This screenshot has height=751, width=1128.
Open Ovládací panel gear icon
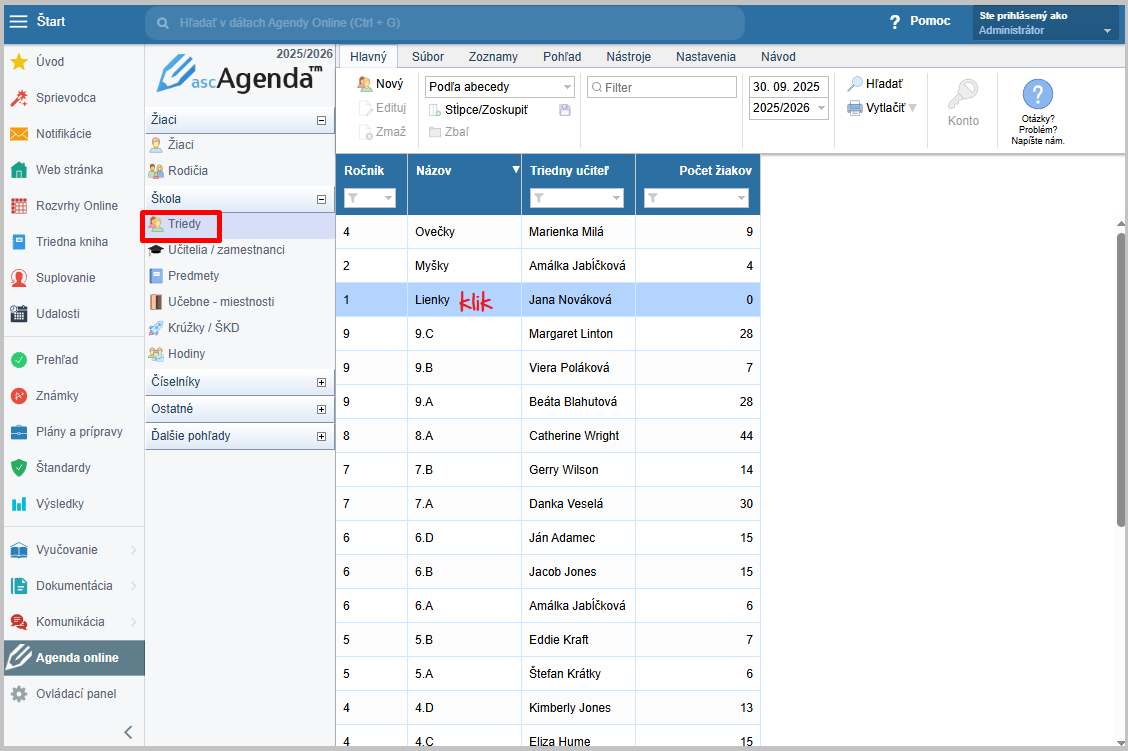point(18,694)
